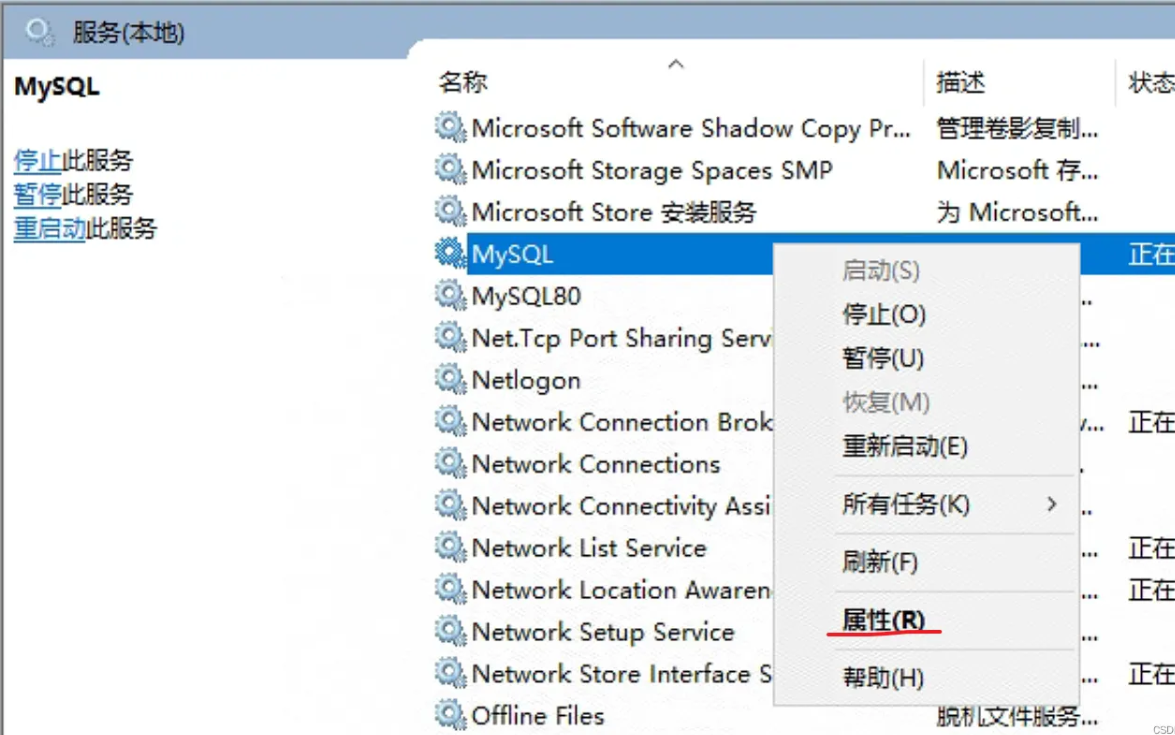The height and width of the screenshot is (735, 1175).
Task: Choose 启动(S) in the context menu
Action: (x=881, y=270)
